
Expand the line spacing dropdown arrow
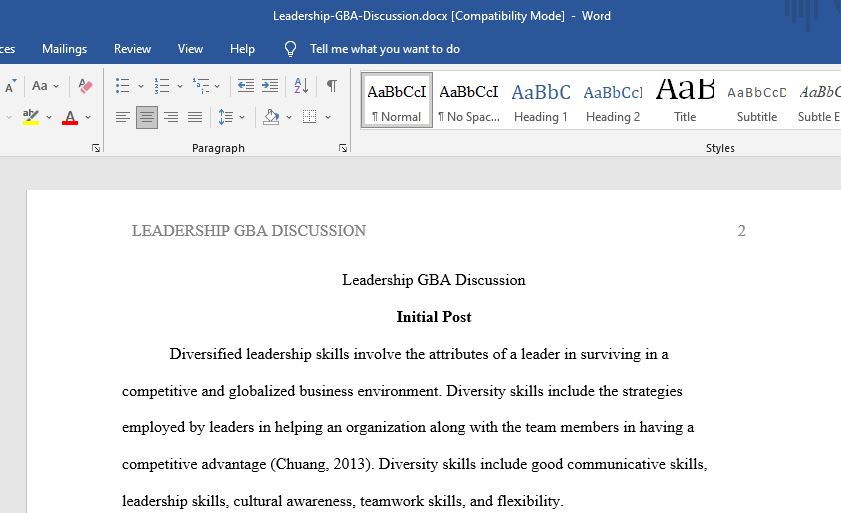[242, 117]
